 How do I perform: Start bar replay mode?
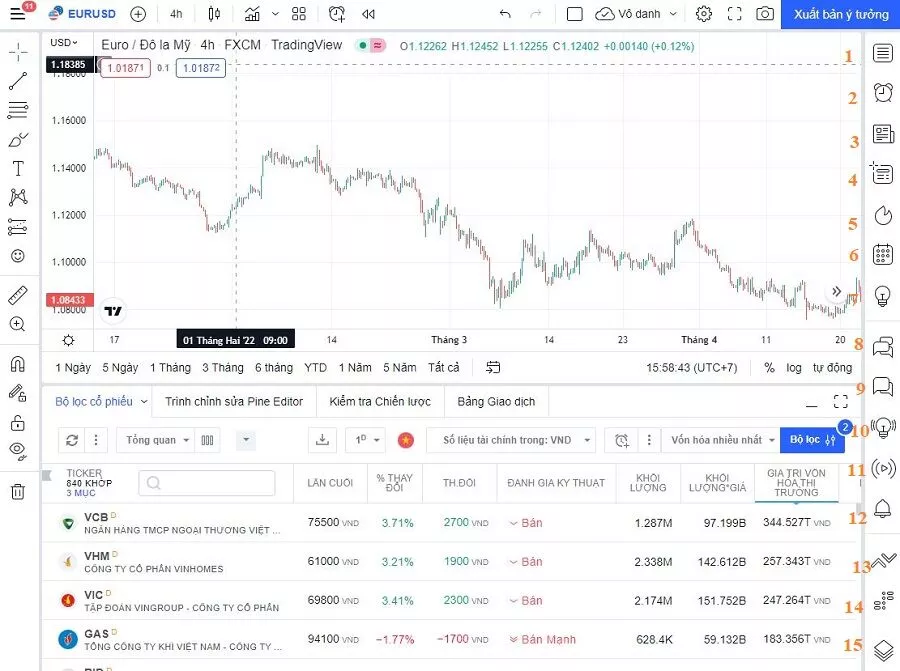(x=368, y=14)
